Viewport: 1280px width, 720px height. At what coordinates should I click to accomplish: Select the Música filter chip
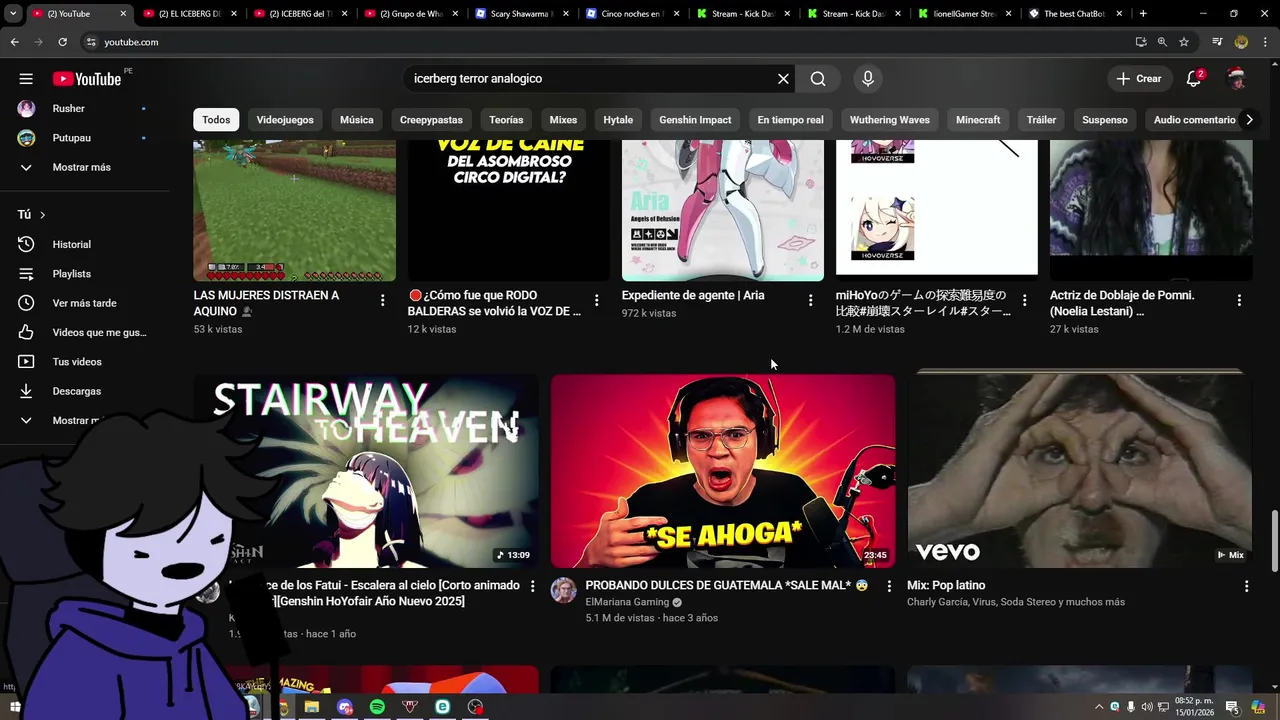(x=356, y=120)
